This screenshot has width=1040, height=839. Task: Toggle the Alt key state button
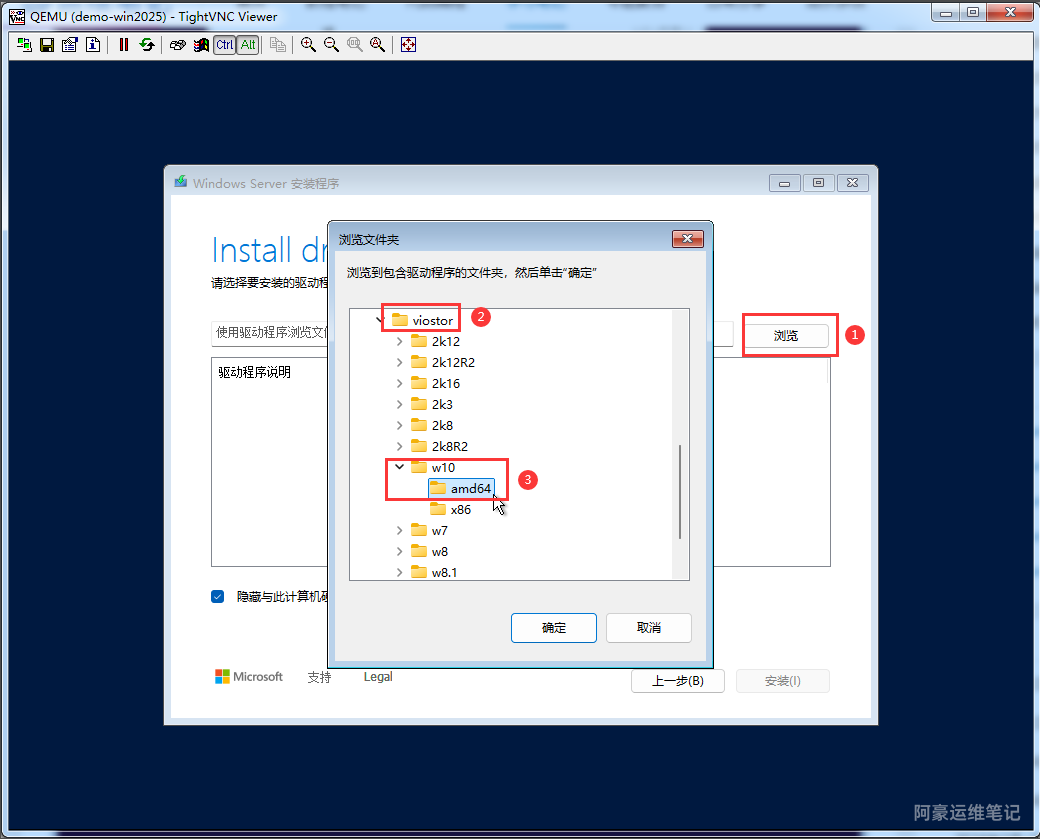click(x=247, y=45)
